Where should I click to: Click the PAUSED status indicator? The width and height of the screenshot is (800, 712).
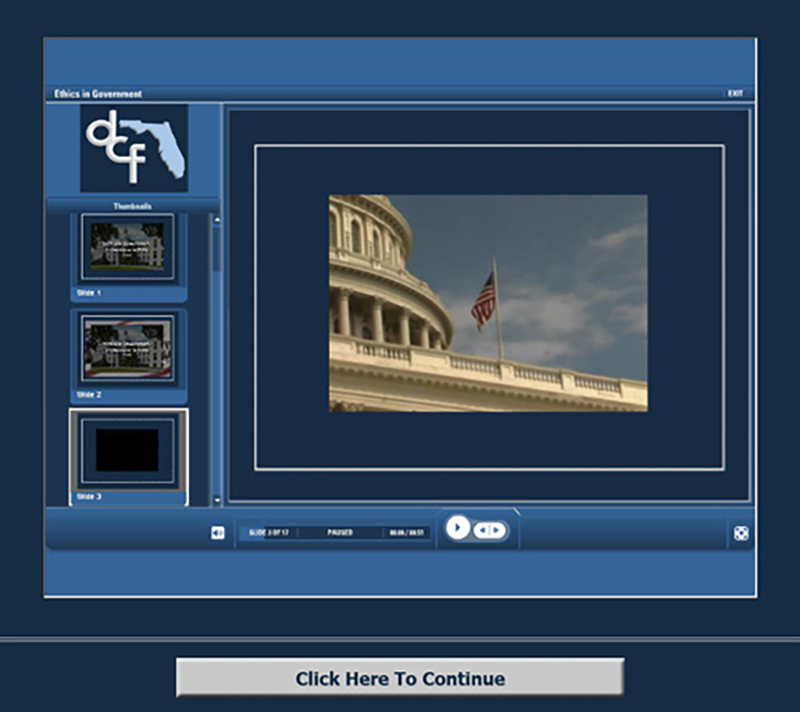(340, 533)
